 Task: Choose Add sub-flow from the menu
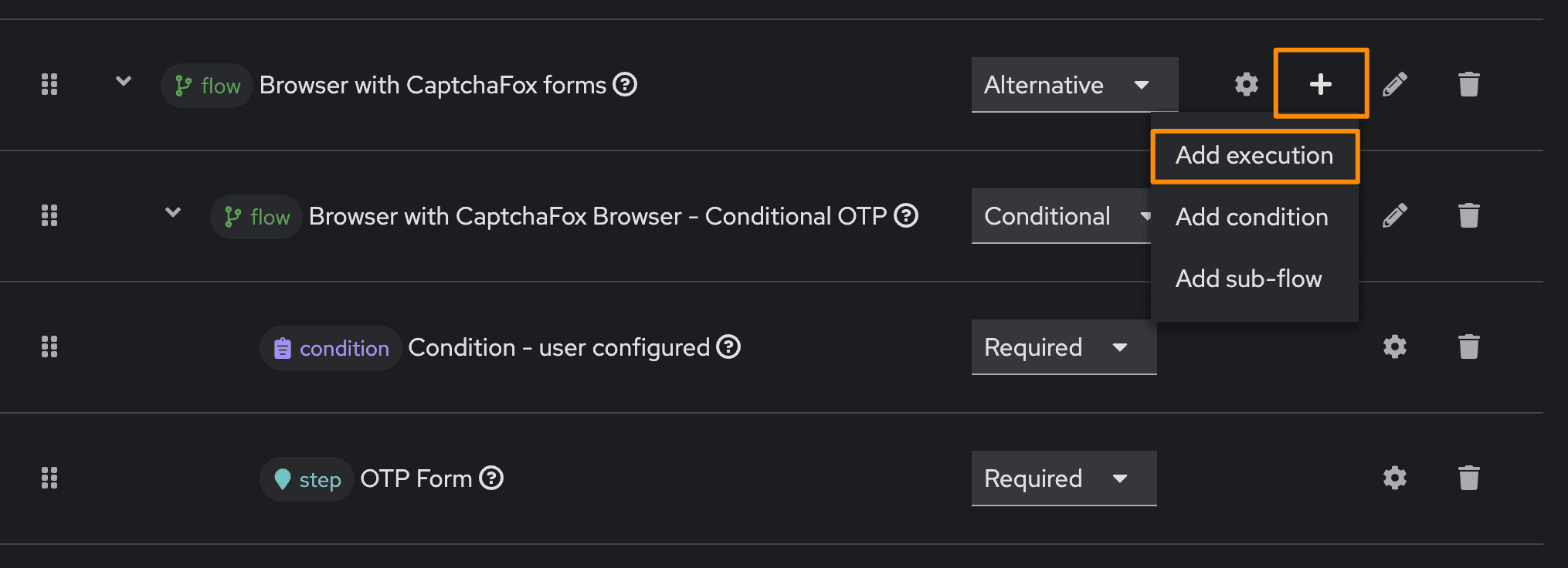pyautogui.click(x=1248, y=279)
